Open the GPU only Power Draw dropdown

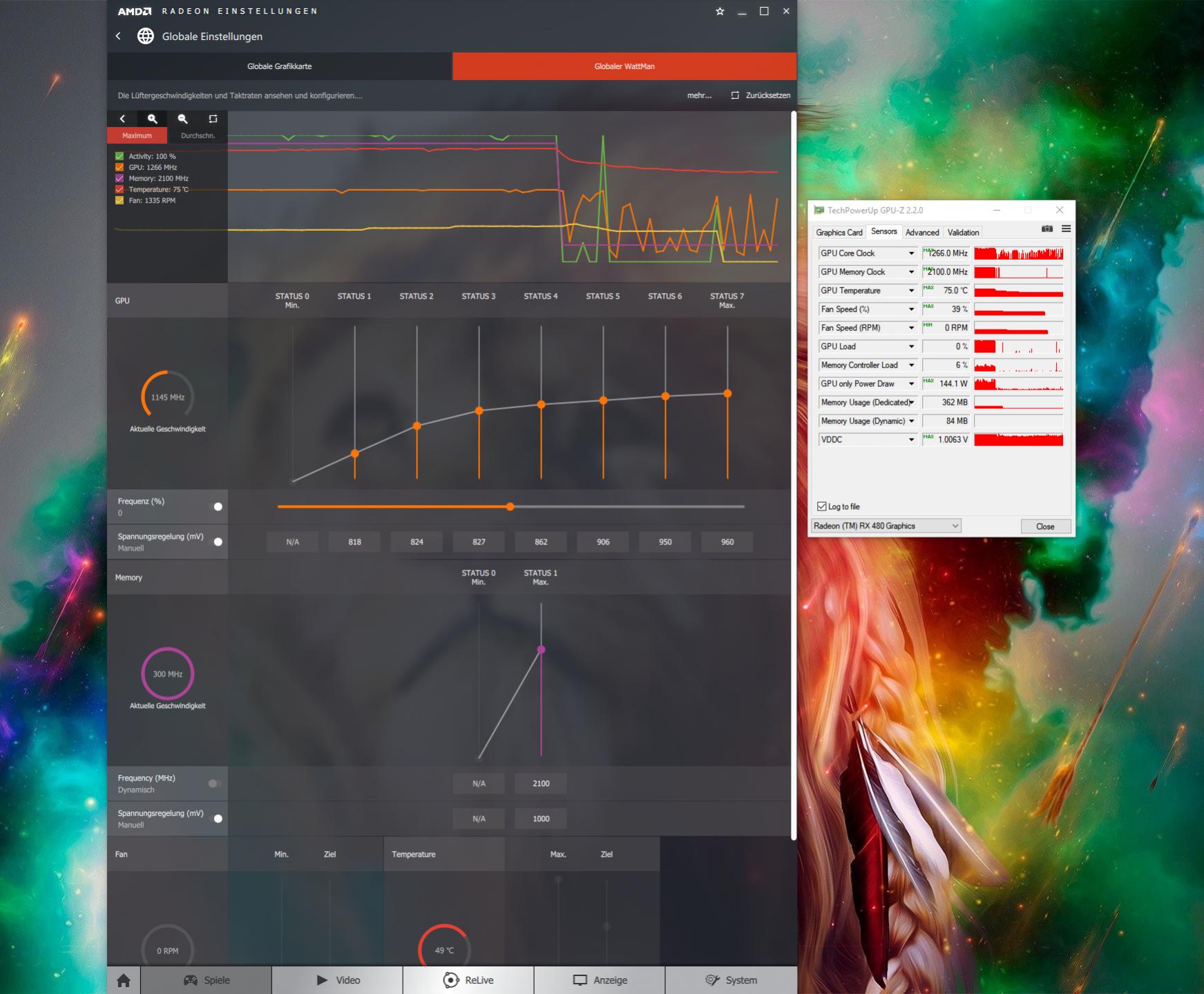911,384
